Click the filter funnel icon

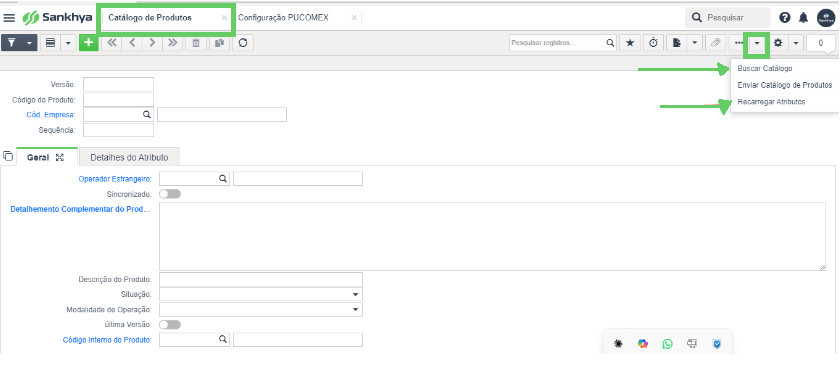point(11,43)
